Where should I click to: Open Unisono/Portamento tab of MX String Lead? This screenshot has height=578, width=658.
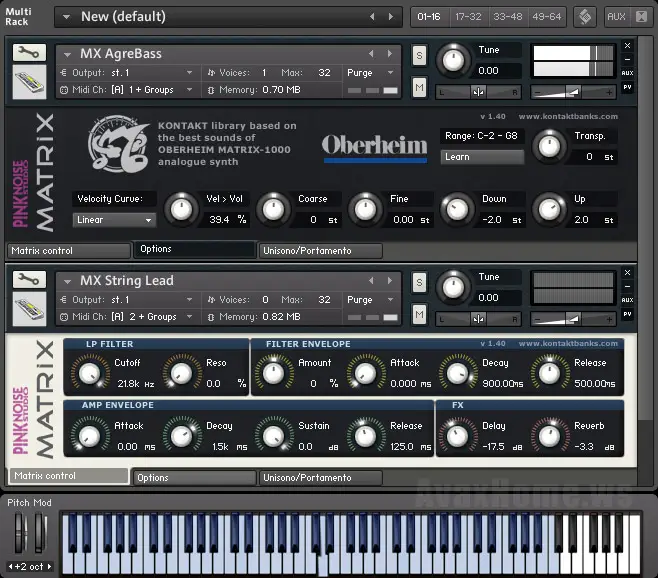pos(321,478)
